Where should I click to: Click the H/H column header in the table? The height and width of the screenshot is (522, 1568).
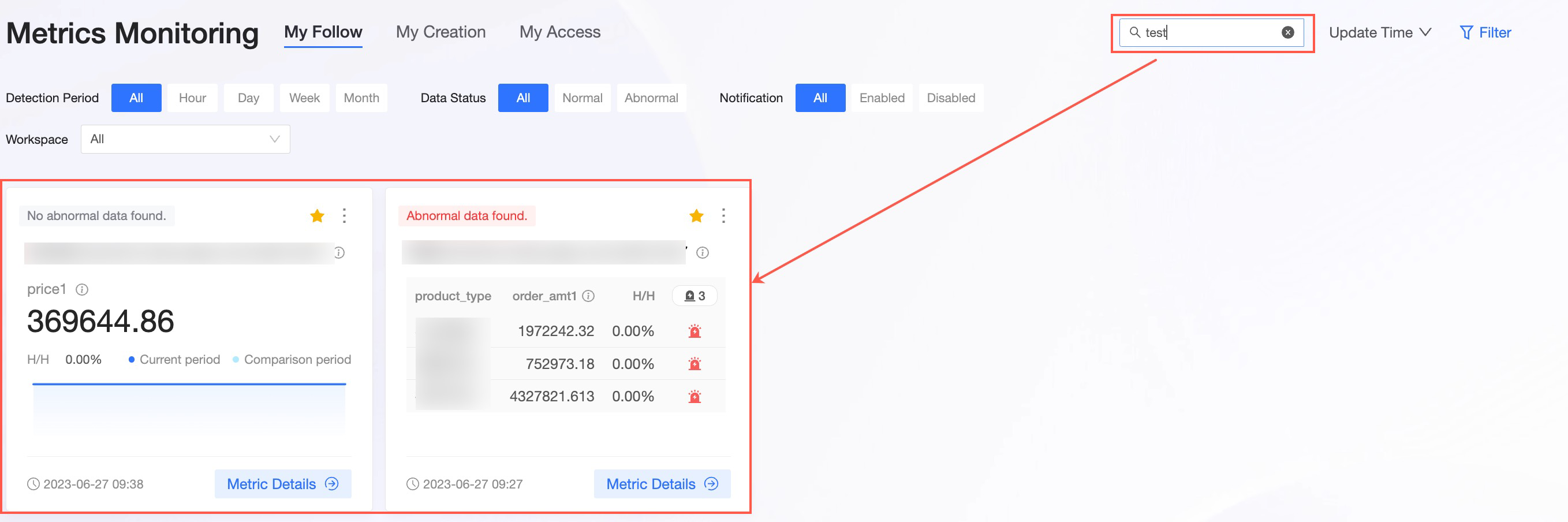coord(643,296)
